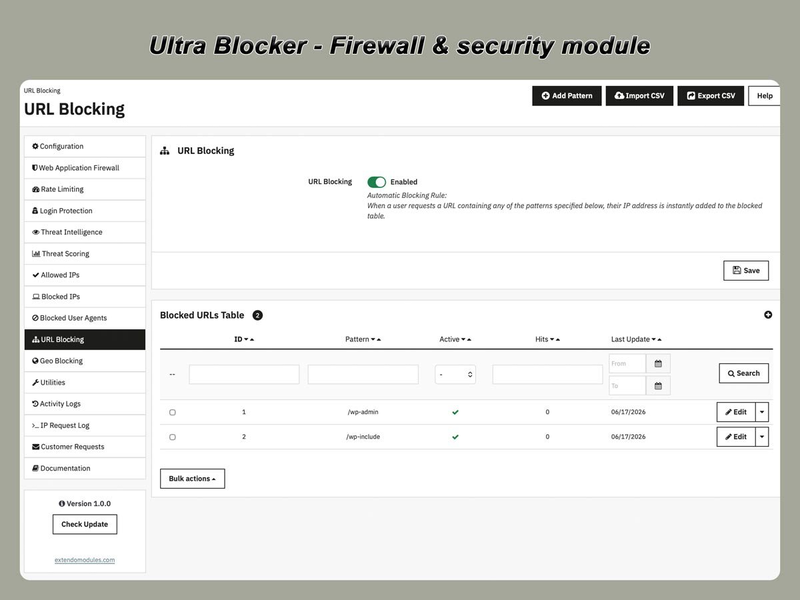Open the Help button

764,96
